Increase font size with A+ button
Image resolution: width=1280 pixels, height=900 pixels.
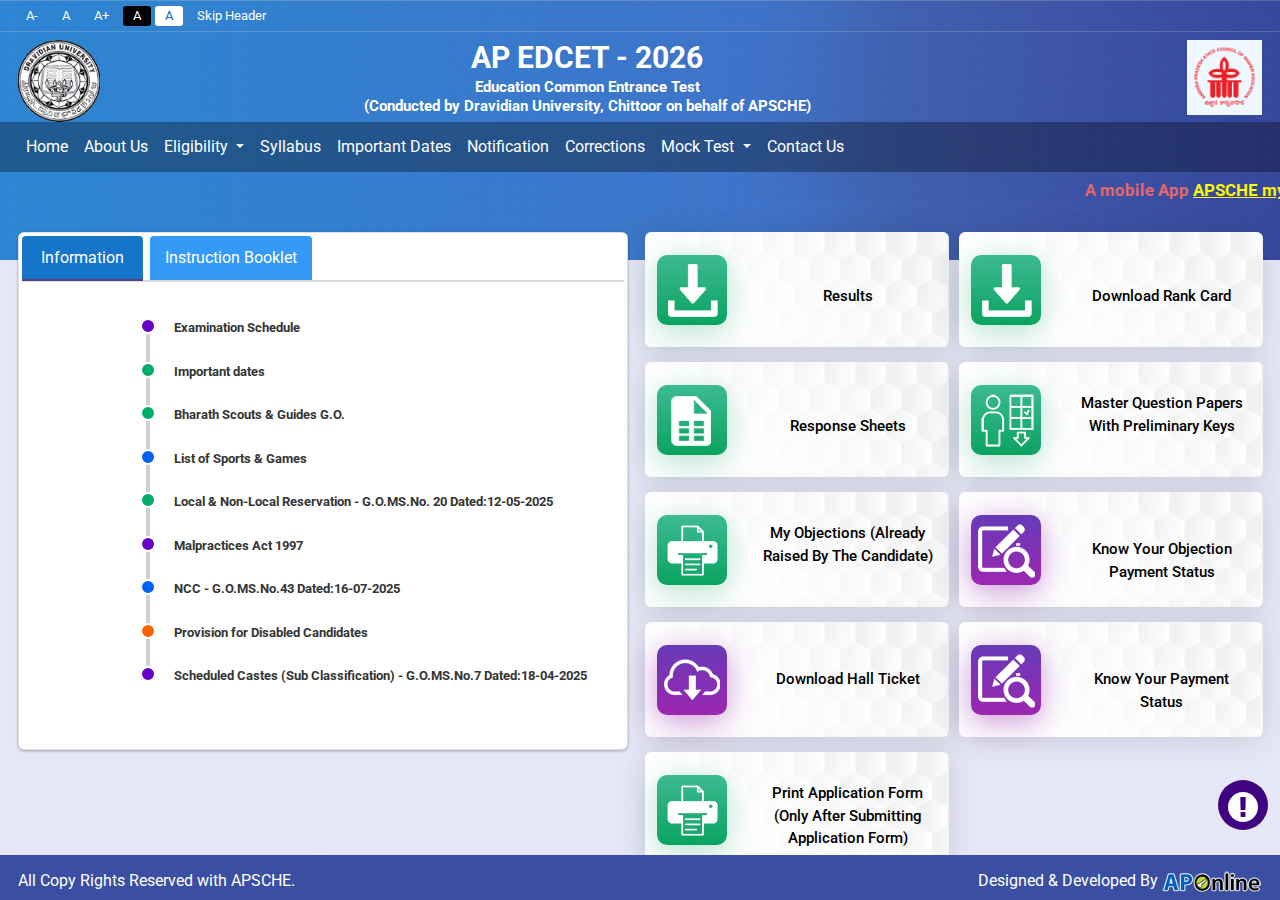coord(101,16)
